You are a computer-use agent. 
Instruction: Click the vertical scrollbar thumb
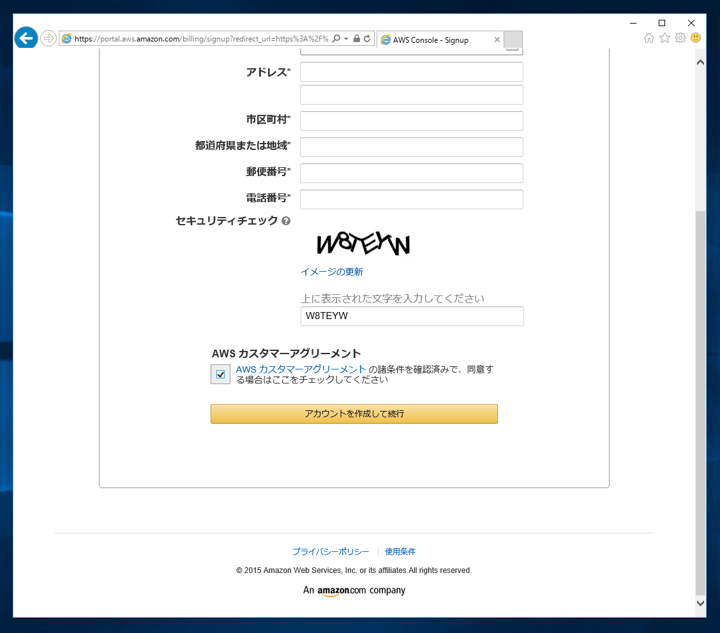click(700, 403)
